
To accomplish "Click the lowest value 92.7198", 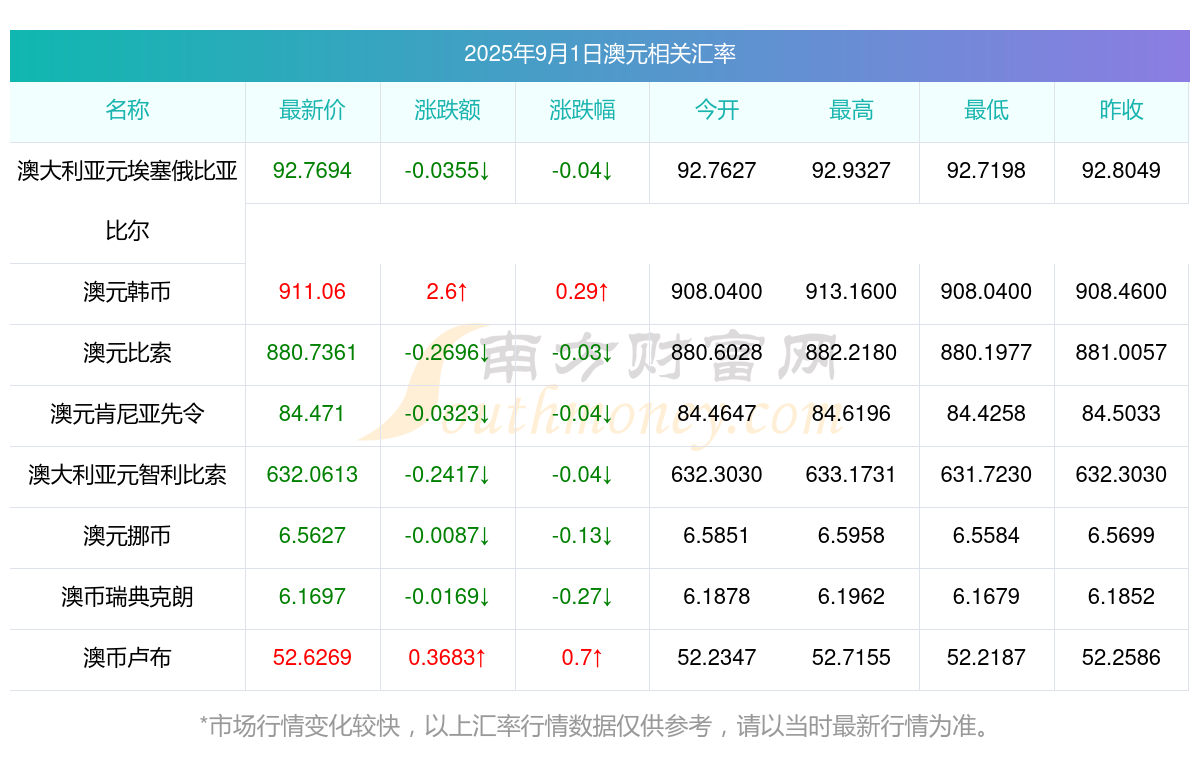I will coord(986,171).
